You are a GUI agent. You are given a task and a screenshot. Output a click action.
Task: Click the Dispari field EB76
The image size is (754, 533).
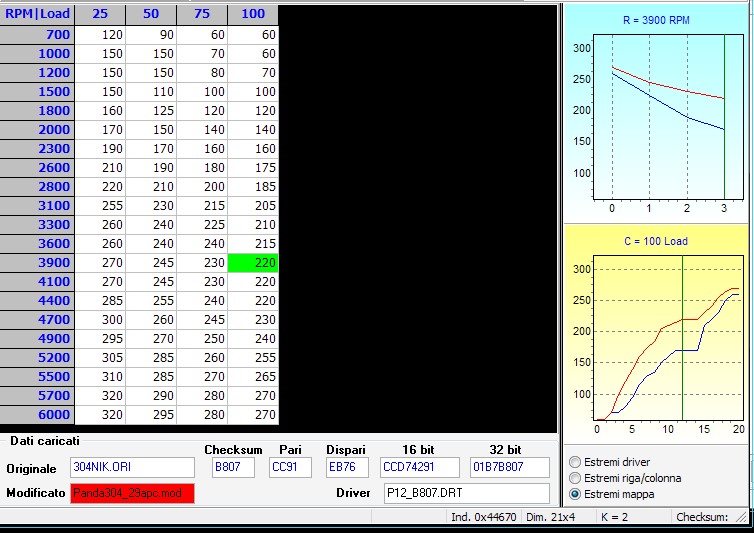(347, 467)
